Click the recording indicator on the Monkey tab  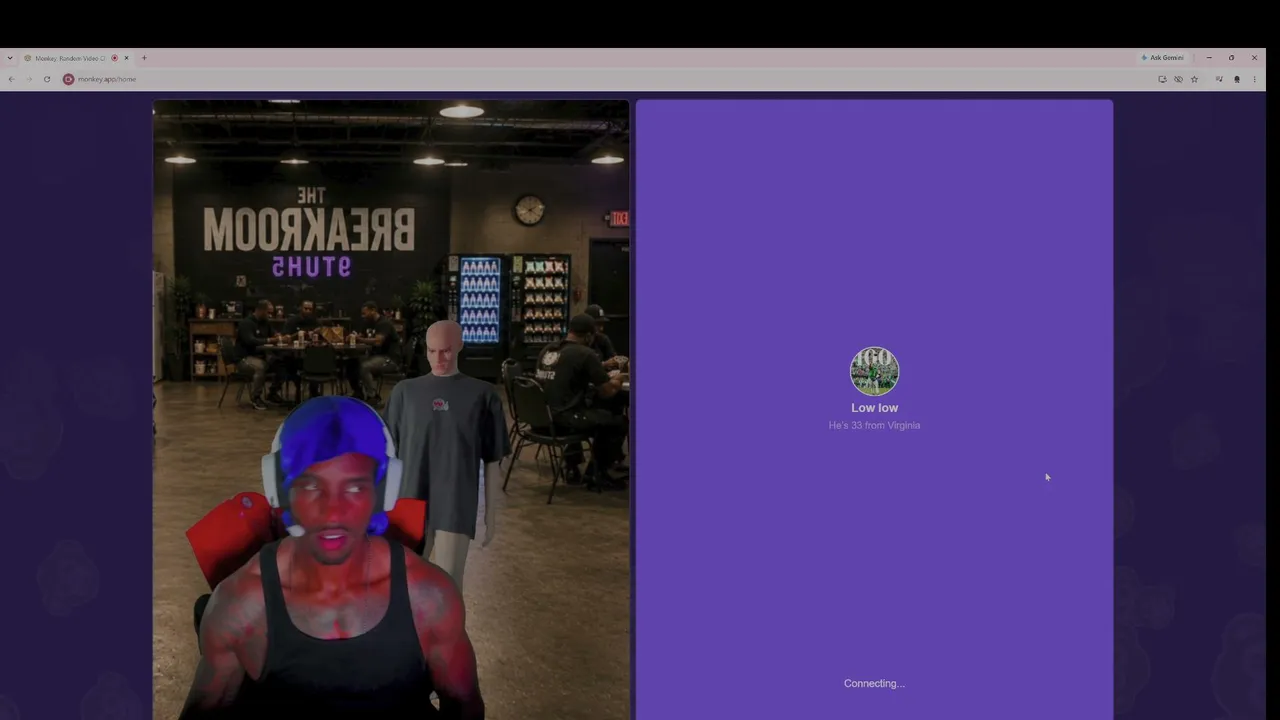point(114,58)
